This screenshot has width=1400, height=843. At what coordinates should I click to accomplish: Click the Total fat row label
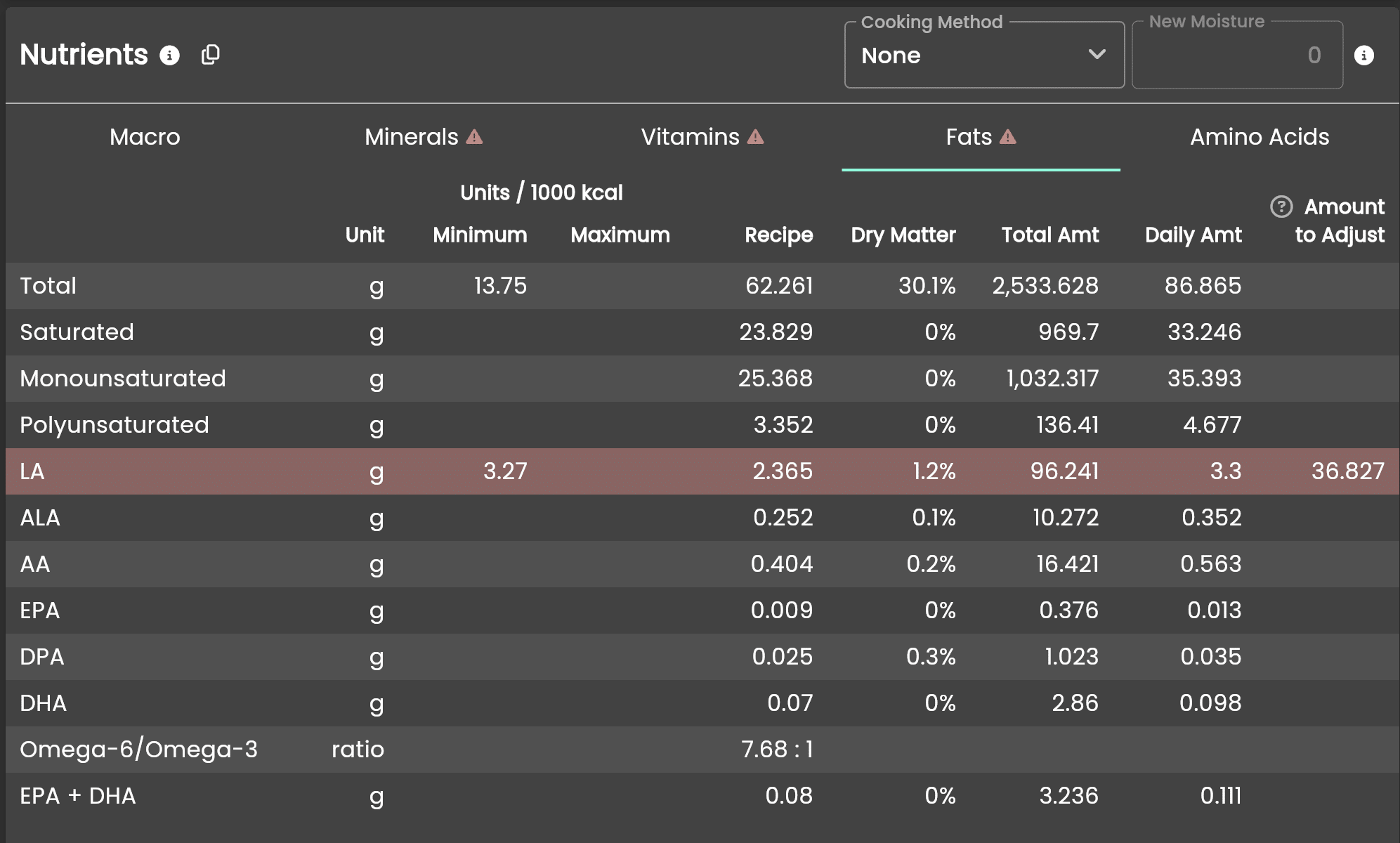[48, 286]
